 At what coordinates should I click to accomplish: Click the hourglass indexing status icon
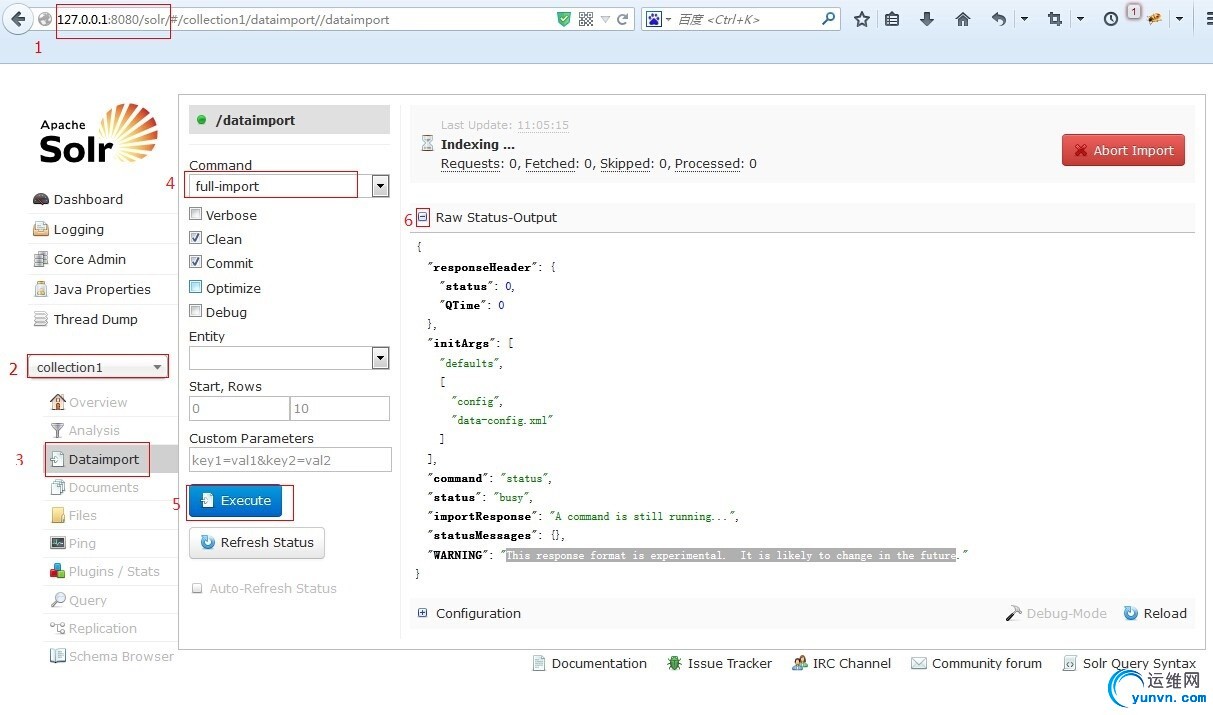[x=428, y=144]
